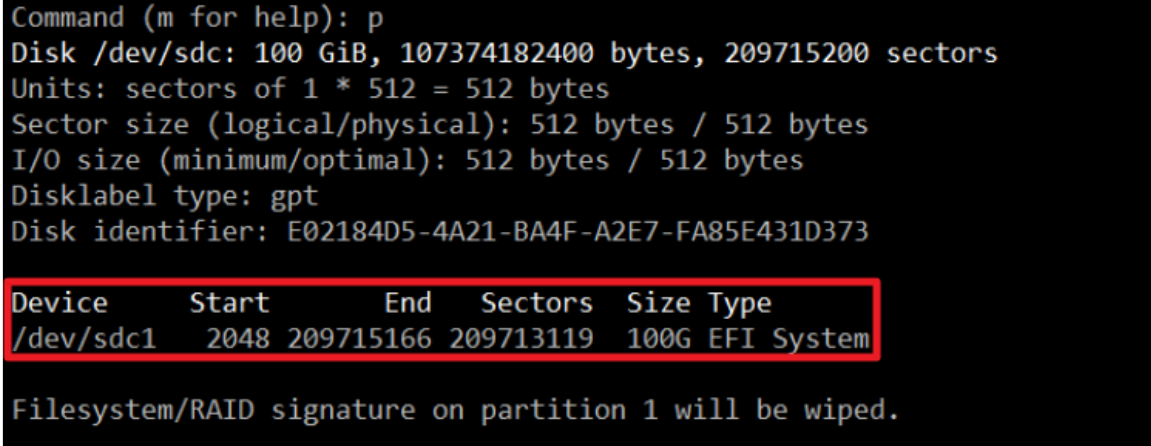This screenshot has width=1151, height=446.
Task: Click the "Filesystem/RAID signature" warning line
Action: [x=456, y=409]
